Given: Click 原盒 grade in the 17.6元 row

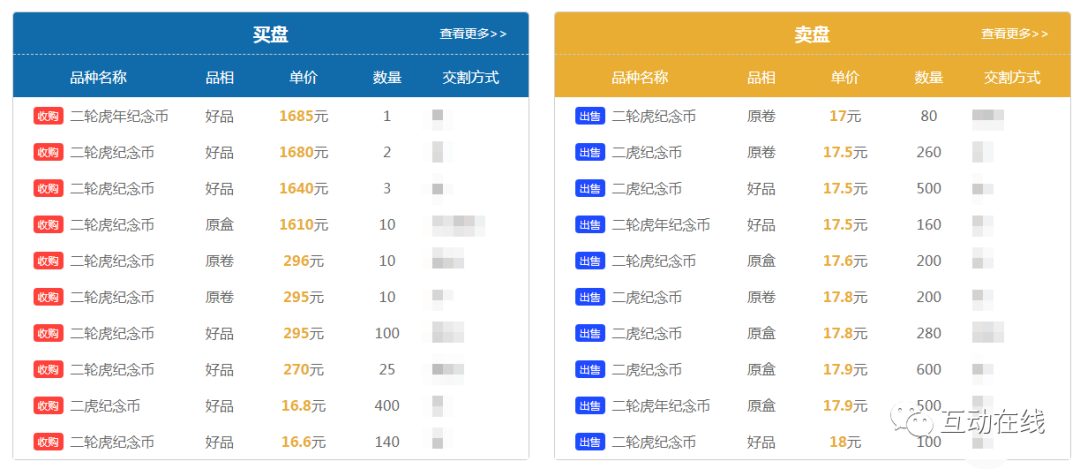Looking at the screenshot, I should (x=761, y=261).
